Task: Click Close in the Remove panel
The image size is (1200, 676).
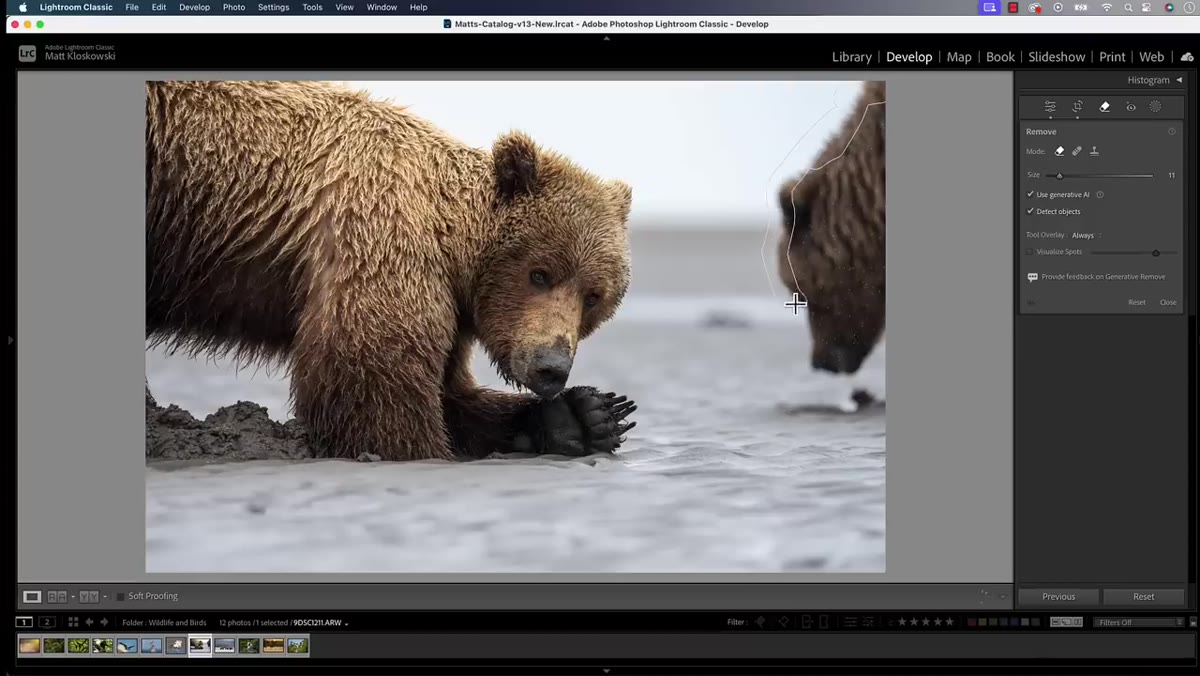Action: [x=1168, y=302]
